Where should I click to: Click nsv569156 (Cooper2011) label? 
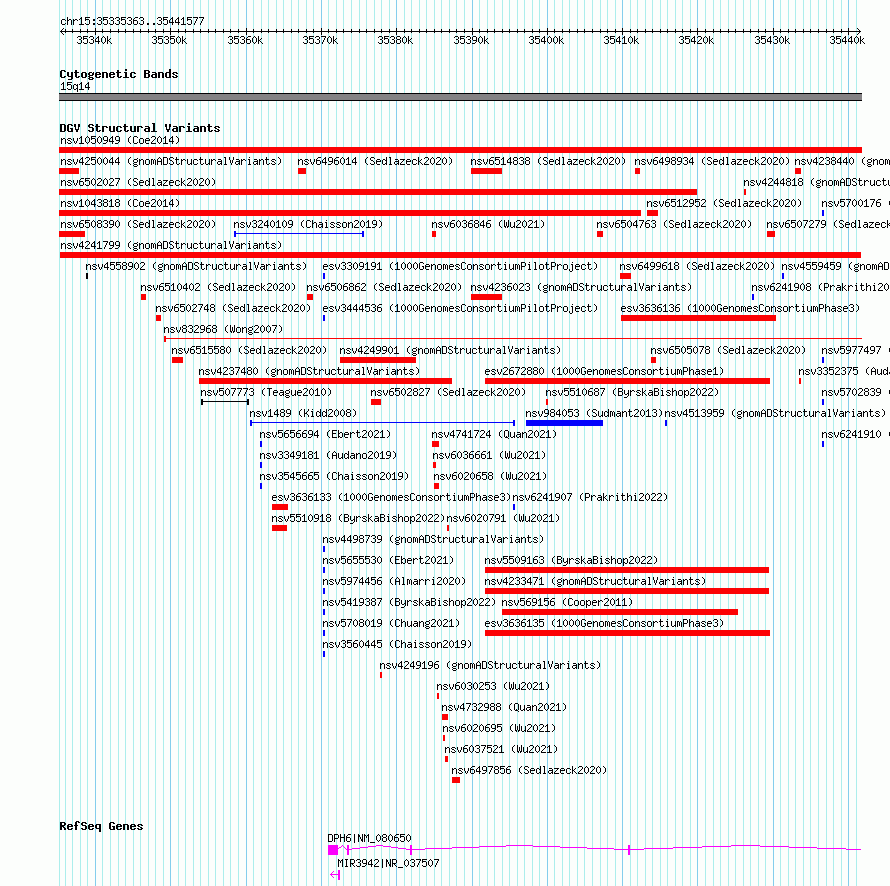pos(567,602)
